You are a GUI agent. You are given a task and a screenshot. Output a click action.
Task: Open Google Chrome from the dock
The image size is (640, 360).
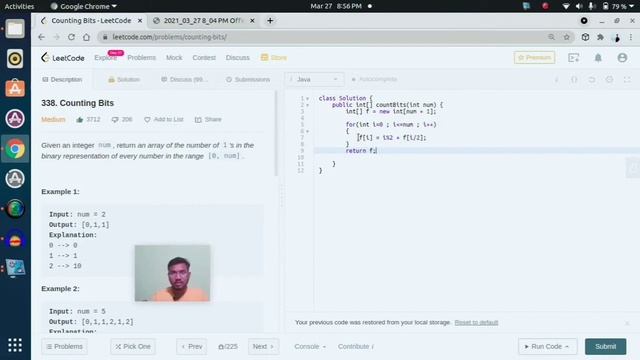tap(15, 149)
